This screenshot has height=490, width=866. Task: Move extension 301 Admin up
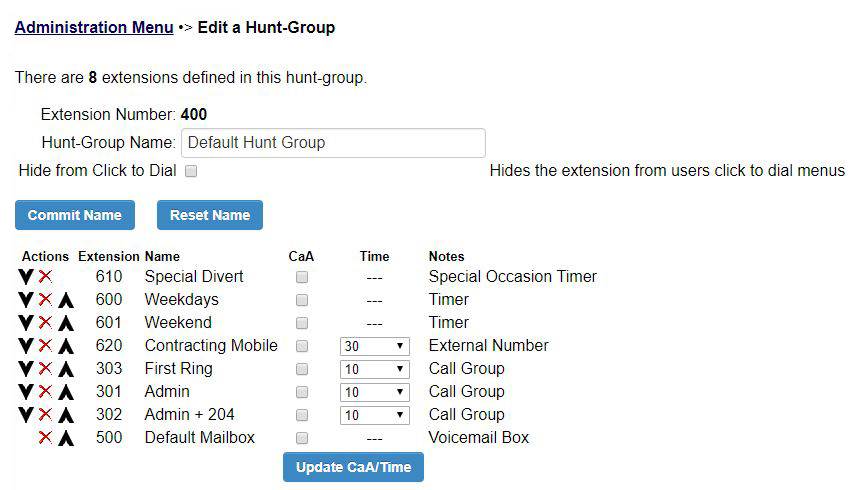(x=66, y=392)
